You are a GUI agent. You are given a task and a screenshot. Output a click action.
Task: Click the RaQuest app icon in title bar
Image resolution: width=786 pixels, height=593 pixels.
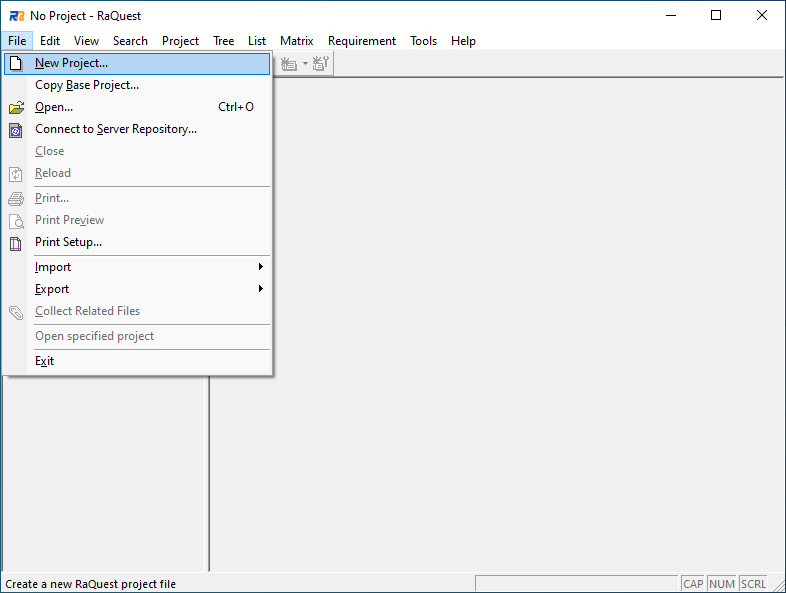coord(17,16)
